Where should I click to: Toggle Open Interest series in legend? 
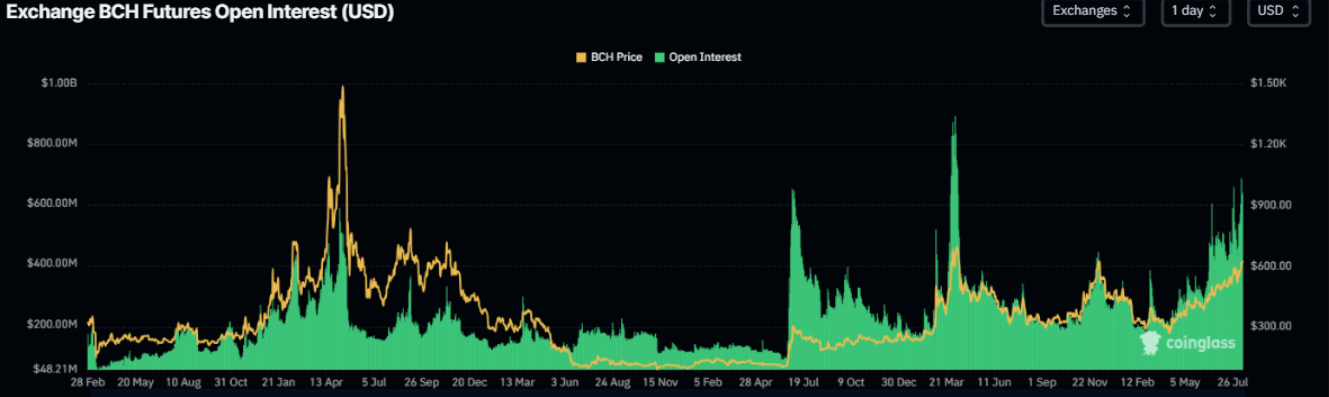[x=698, y=58]
